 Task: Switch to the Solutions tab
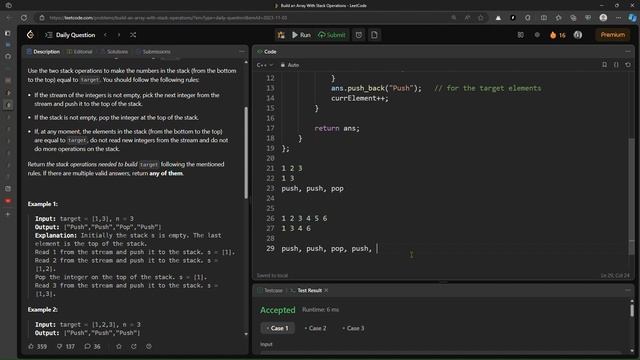[x=114, y=52]
